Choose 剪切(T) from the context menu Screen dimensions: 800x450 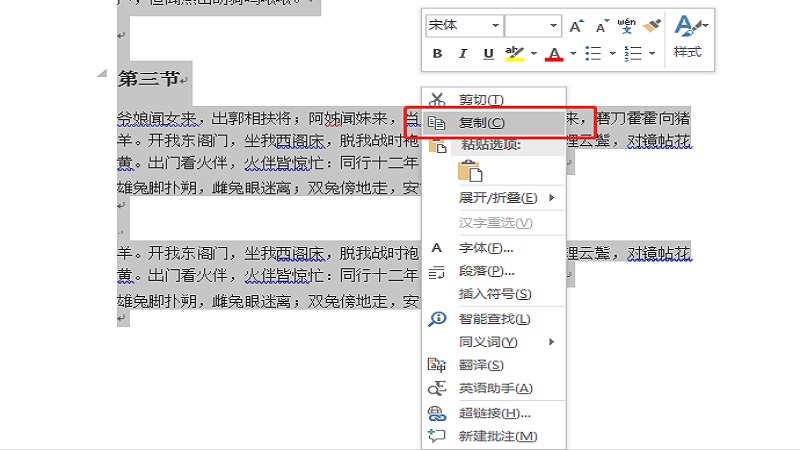[481, 100]
